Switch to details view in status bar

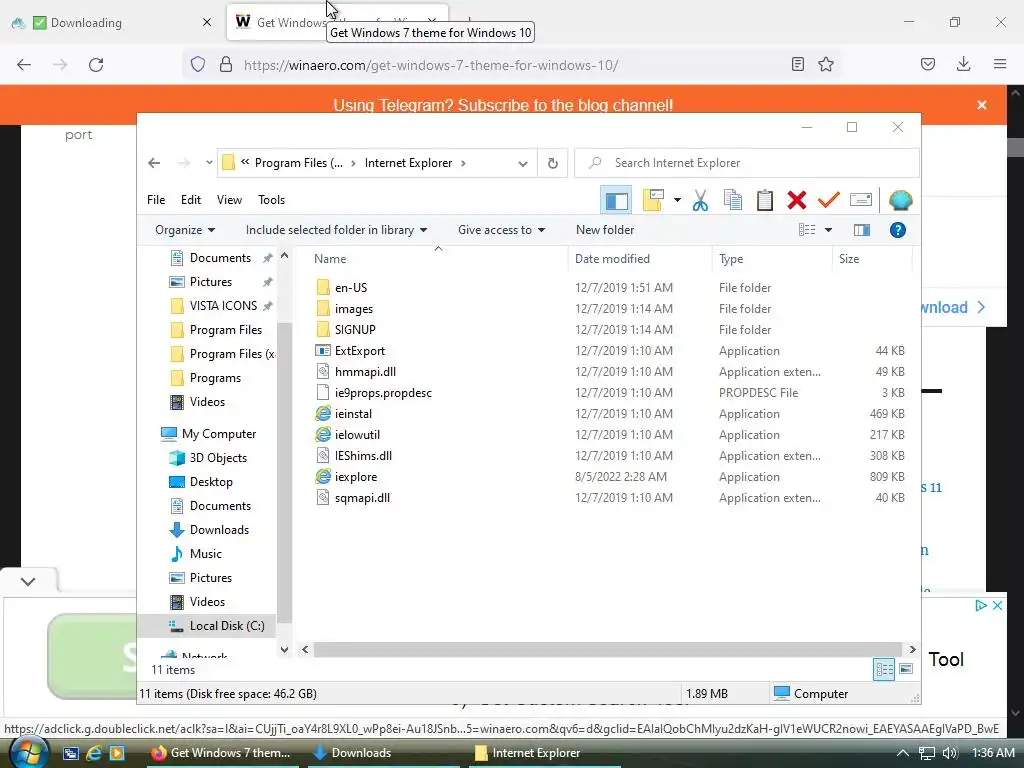pos(884,669)
